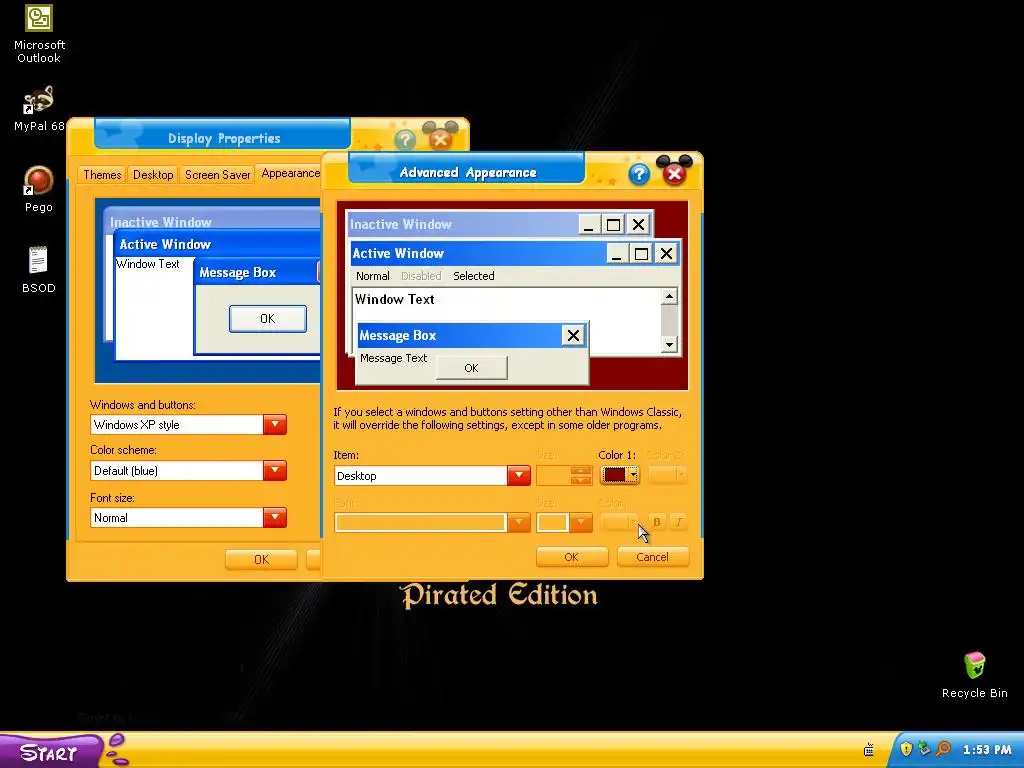Click OK in Advanced Appearance dialog

point(571,557)
